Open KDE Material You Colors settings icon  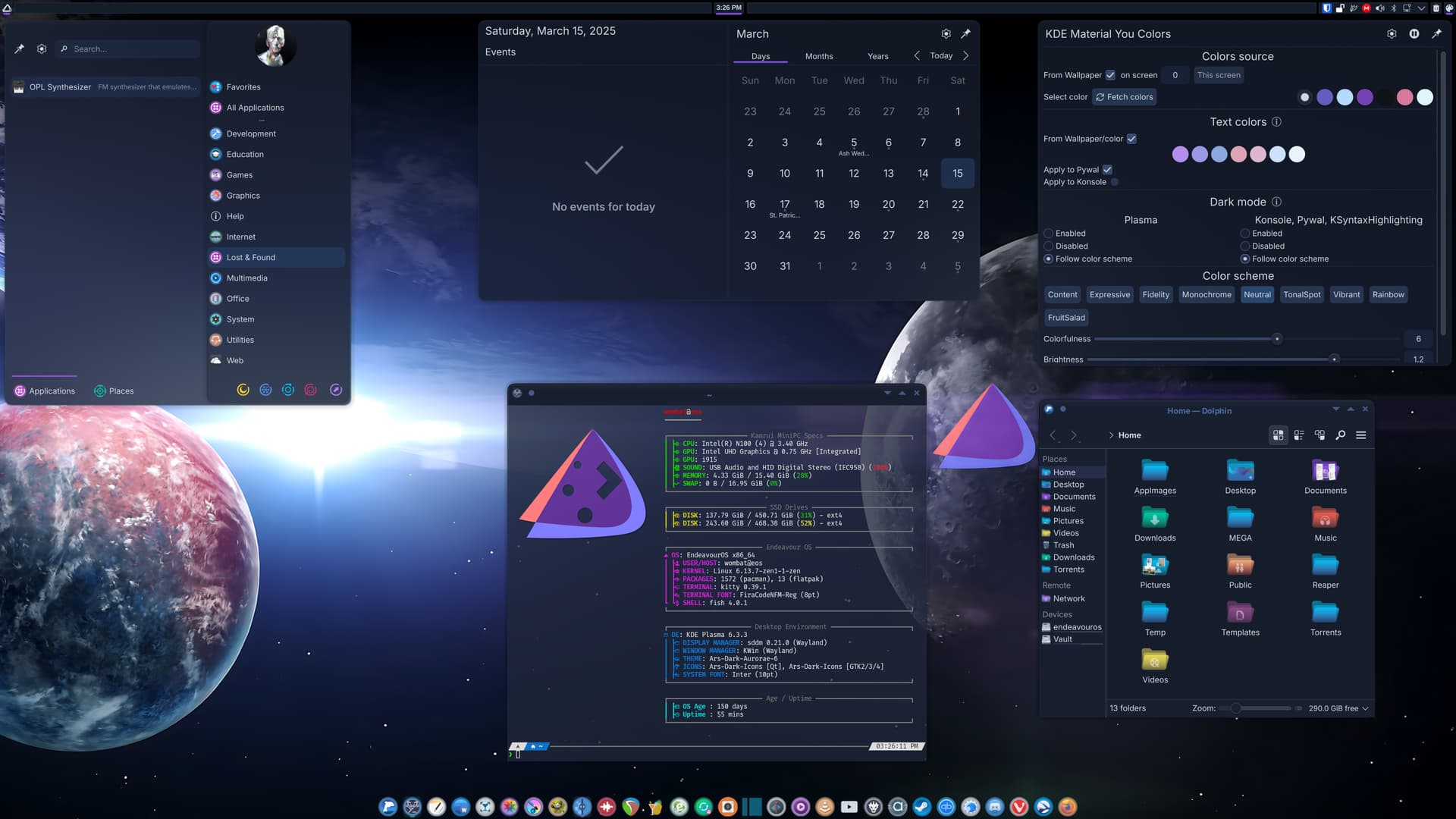click(x=1392, y=33)
